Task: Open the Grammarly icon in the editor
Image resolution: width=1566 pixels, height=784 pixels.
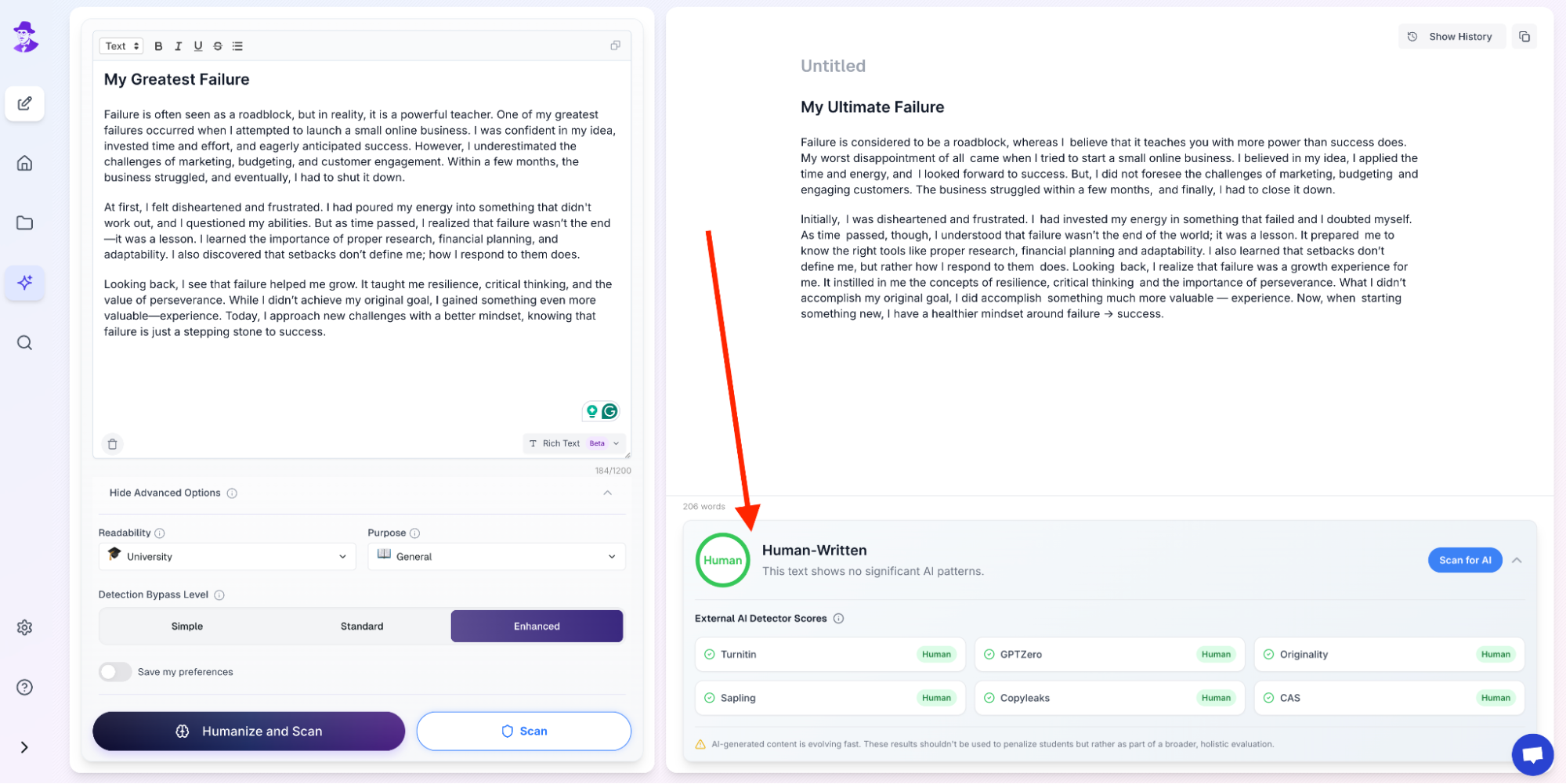Action: 609,410
